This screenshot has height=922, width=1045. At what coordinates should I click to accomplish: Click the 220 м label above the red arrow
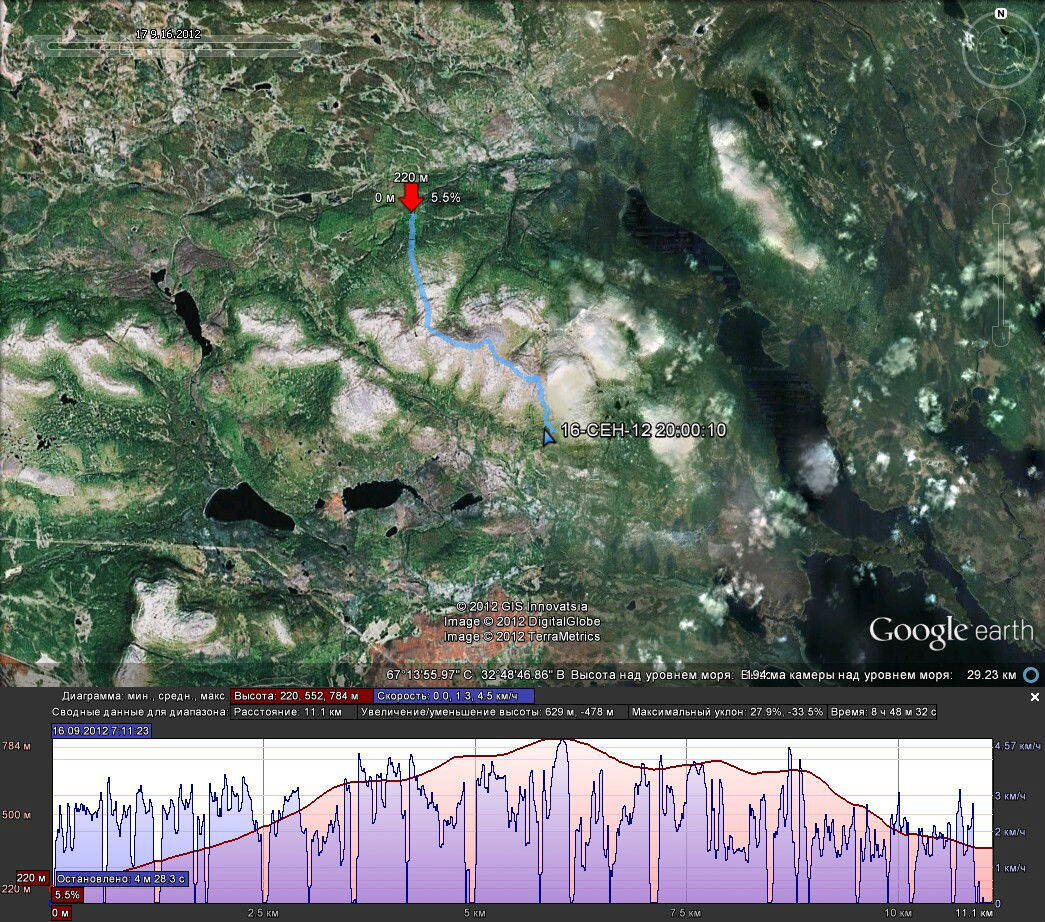pos(411,177)
